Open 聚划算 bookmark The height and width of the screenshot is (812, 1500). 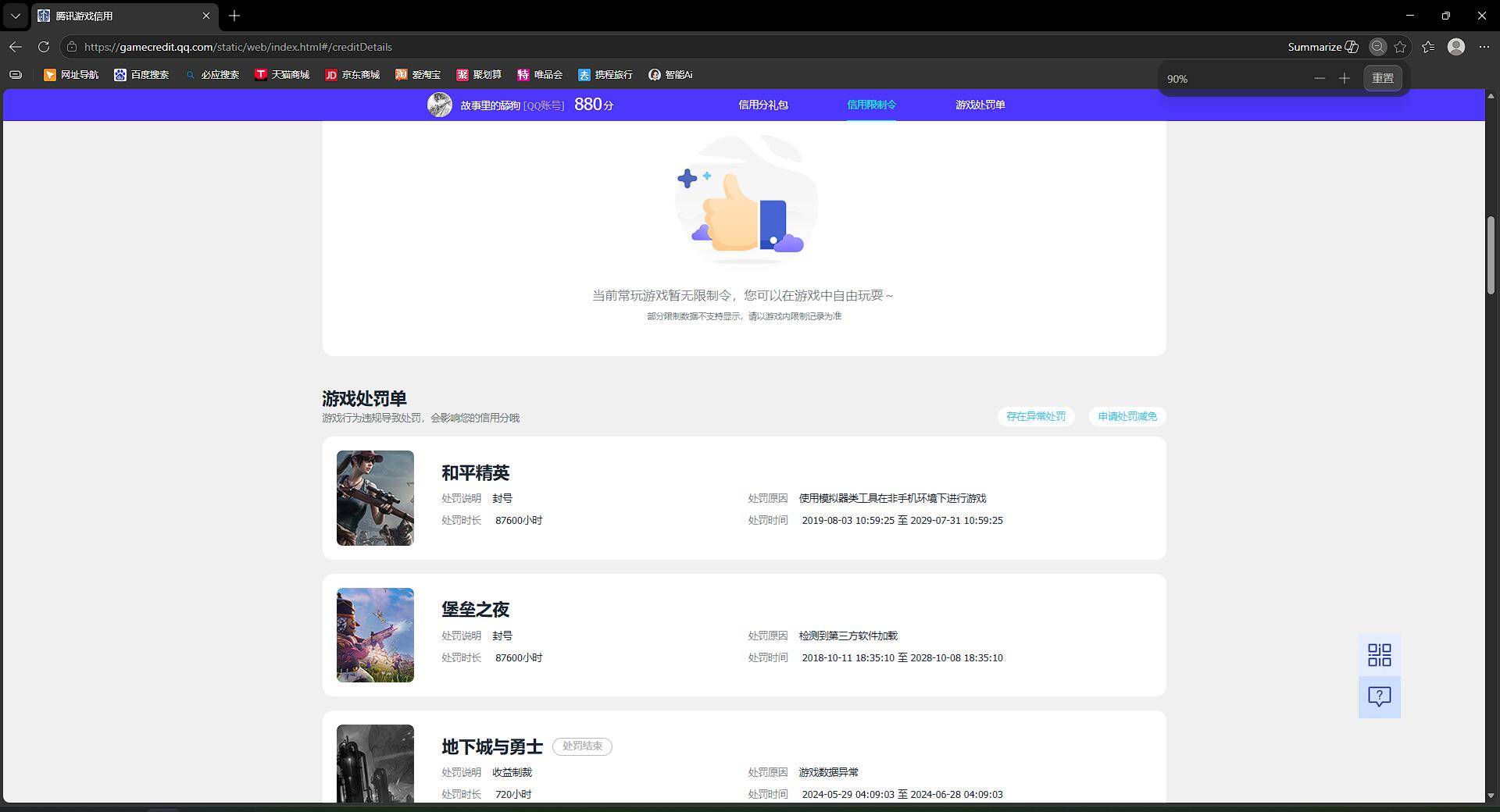479,75
